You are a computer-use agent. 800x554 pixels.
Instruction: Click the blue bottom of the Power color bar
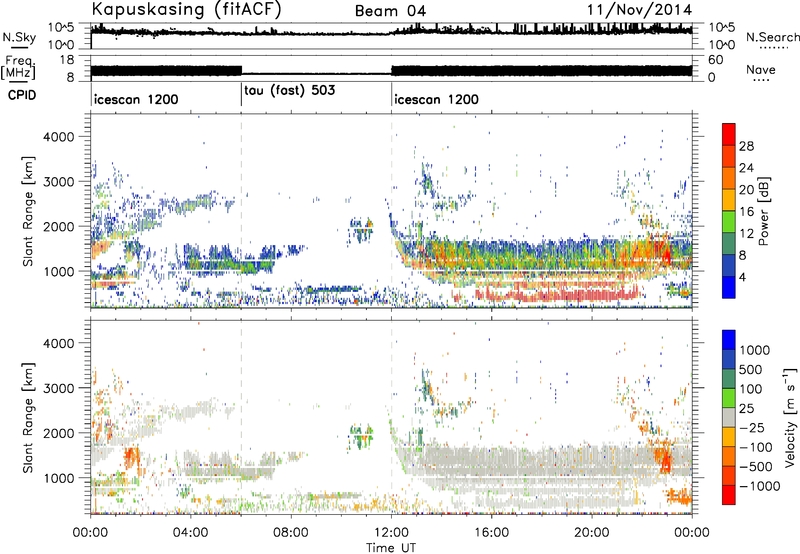[x=729, y=287]
